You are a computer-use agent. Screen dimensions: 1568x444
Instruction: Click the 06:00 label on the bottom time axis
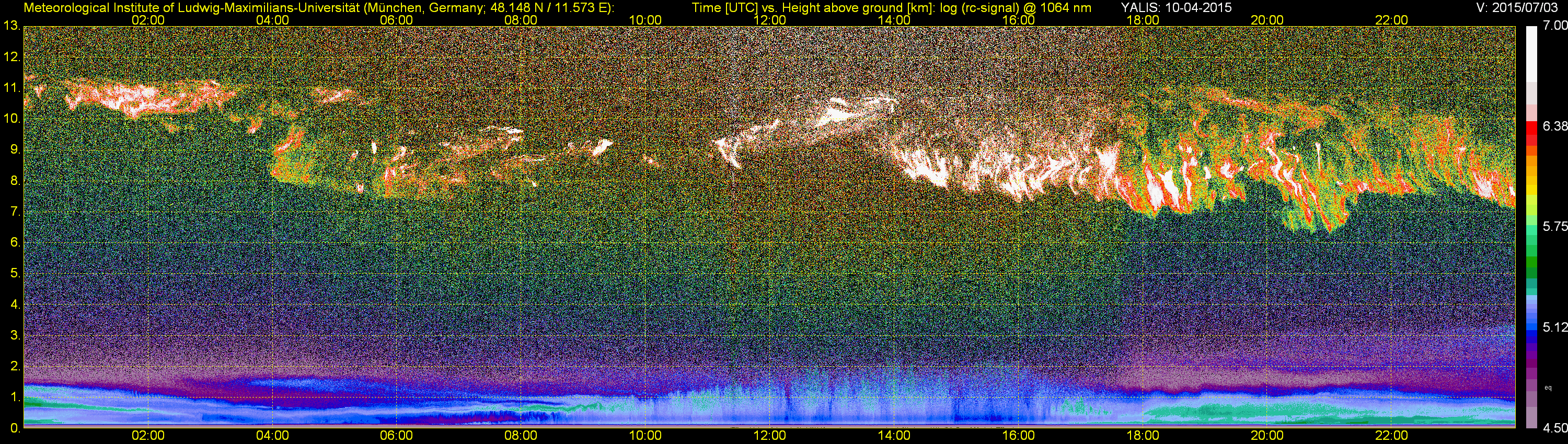[396, 436]
